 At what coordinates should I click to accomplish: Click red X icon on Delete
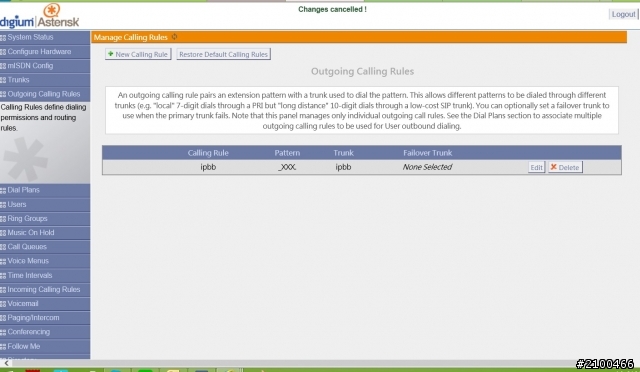[x=553, y=167]
